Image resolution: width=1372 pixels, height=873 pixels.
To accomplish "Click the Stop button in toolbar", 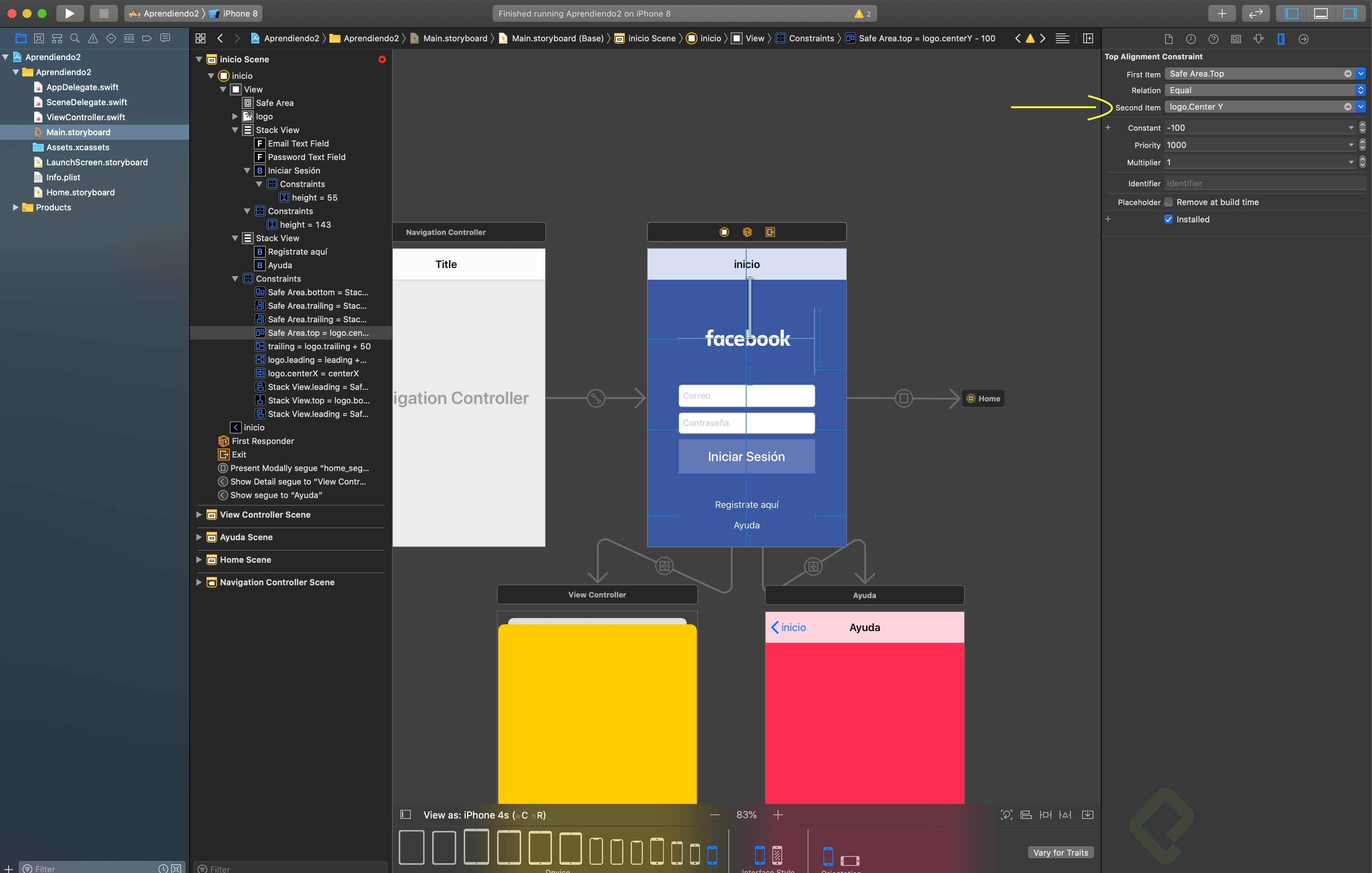I will pyautogui.click(x=104, y=13).
